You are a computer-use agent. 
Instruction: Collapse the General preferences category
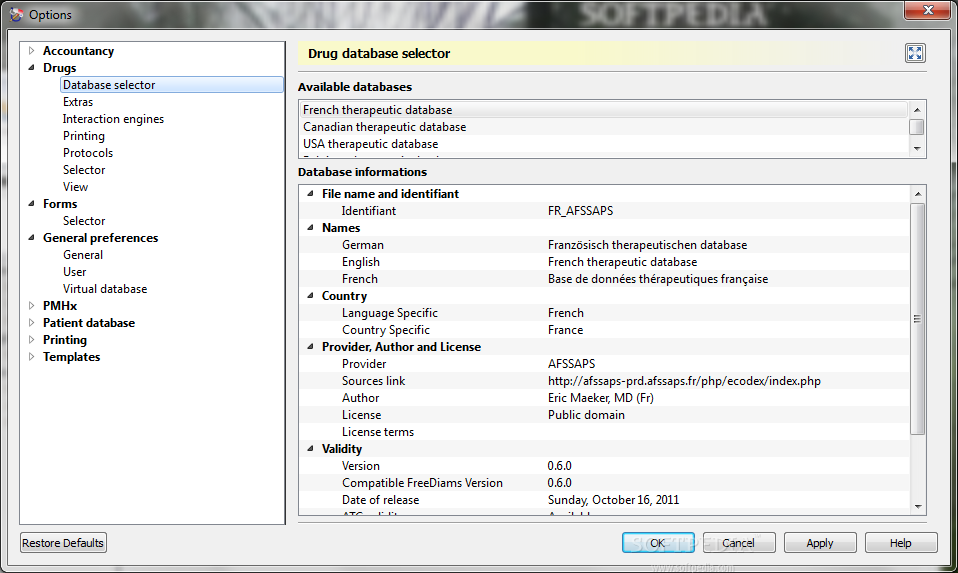(x=32, y=238)
